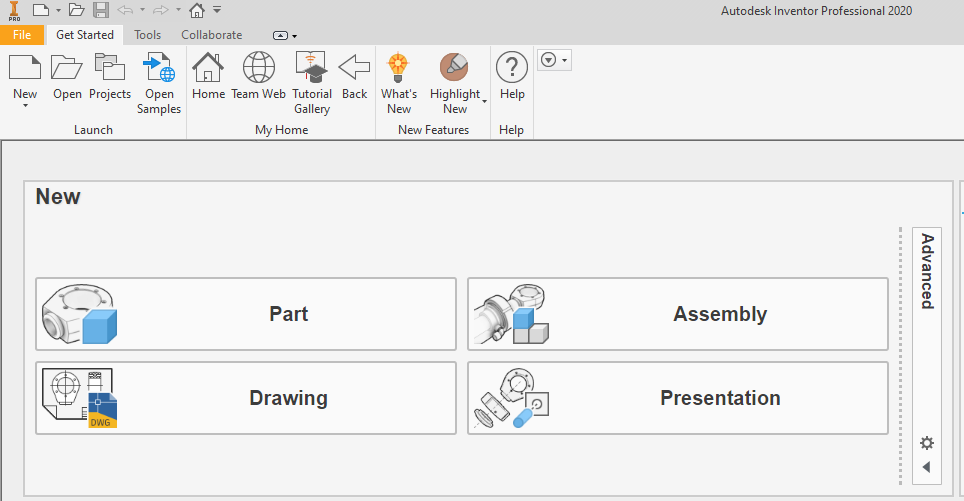Expand the dropdown arrow under ribbon New

point(25,106)
